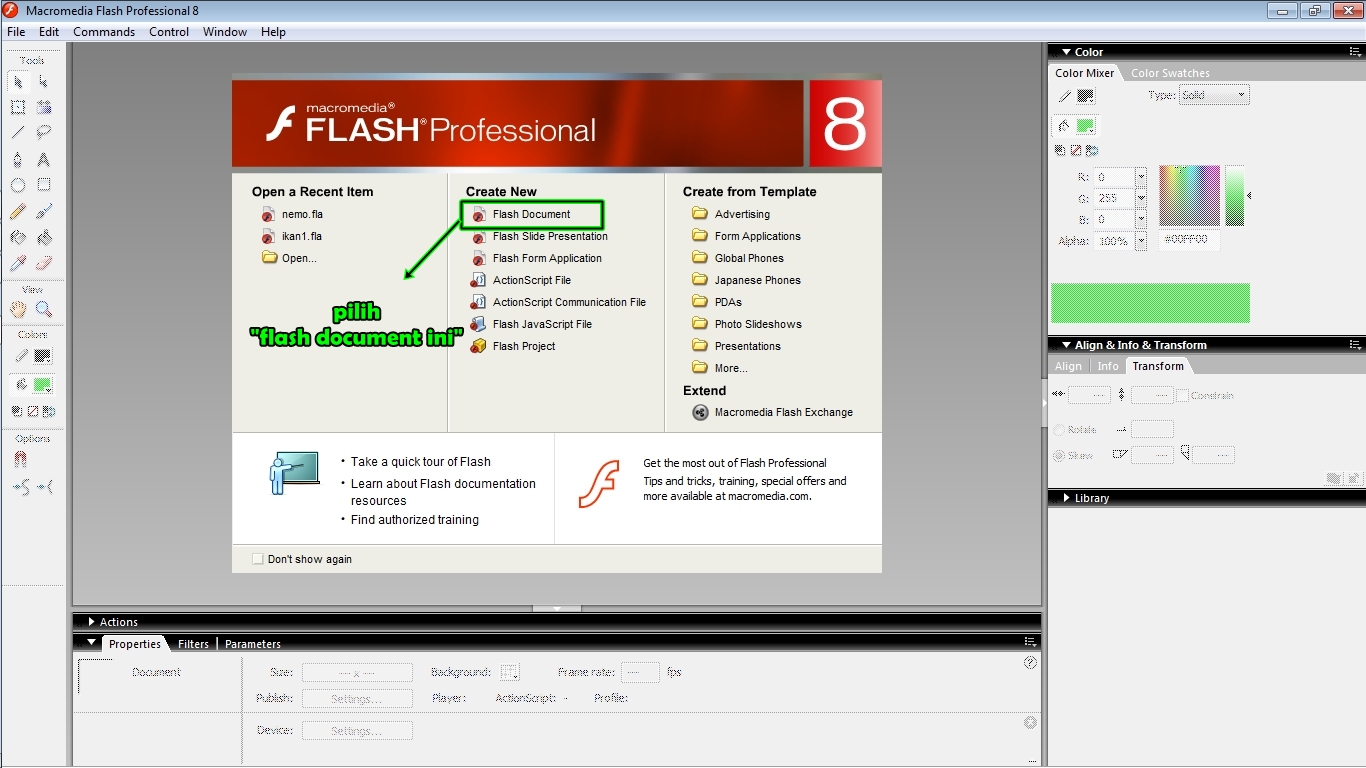Select the Brush tool
The image size is (1366, 768).
[x=44, y=212]
